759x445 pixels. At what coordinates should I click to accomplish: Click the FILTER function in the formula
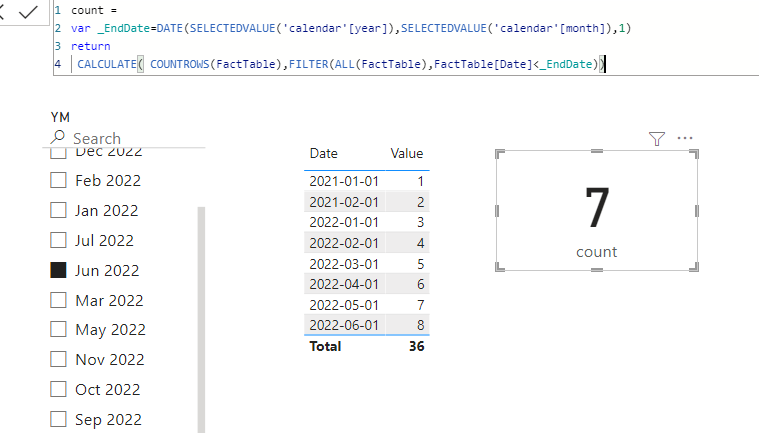click(309, 64)
